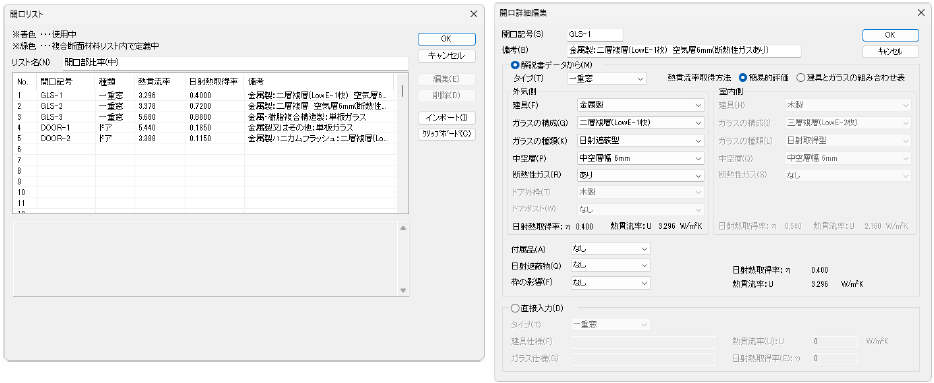The image size is (934, 383).
Task: Click OK in the 開口詳細編集 dialog
Action: 890,35
